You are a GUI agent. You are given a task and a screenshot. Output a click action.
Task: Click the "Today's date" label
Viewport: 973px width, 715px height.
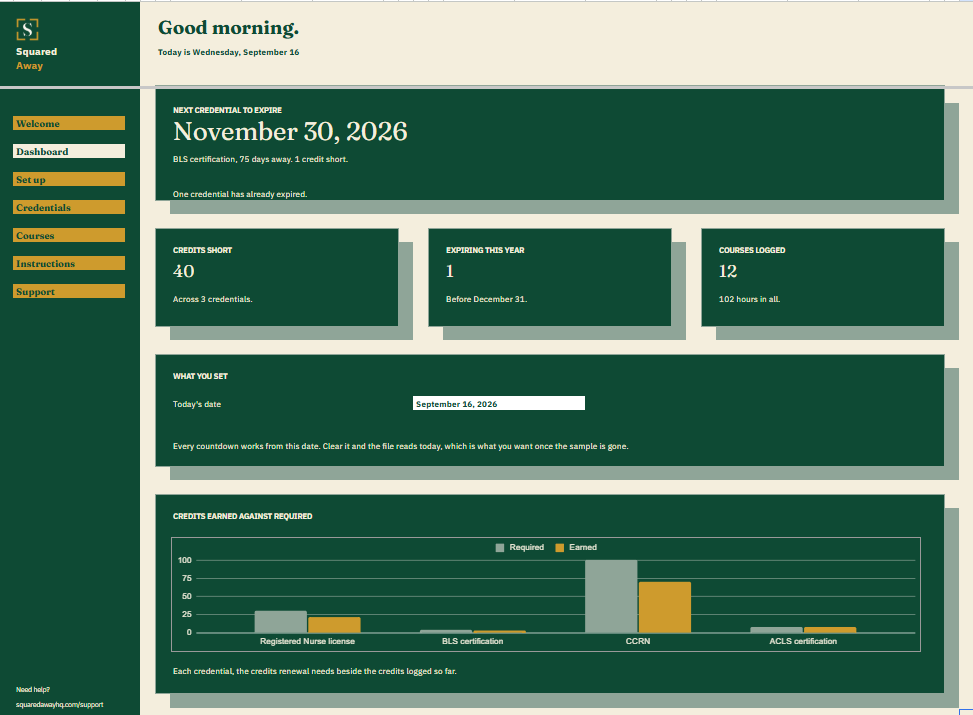point(197,404)
